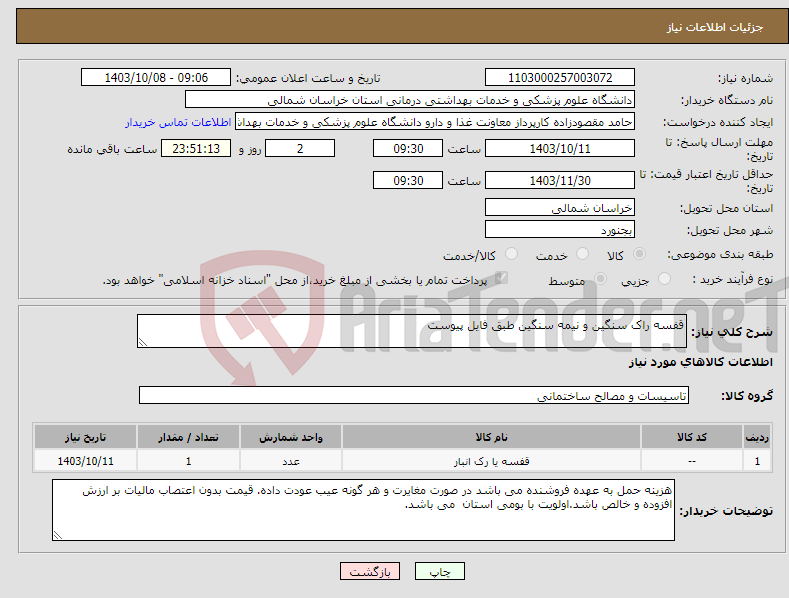Click the طبقه بندی موضوعی label
The height and width of the screenshot is (598, 789).
coord(720,255)
